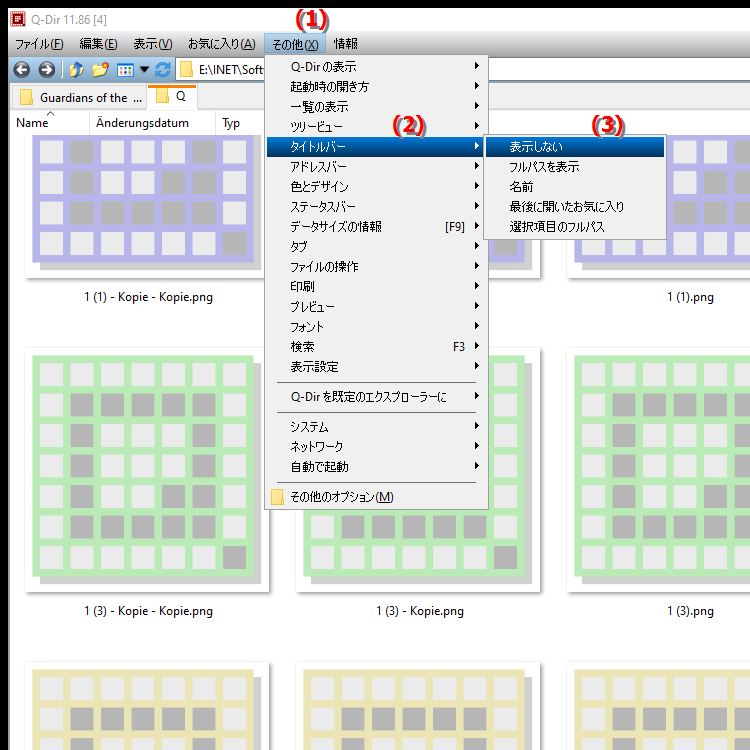Open the ファイル(F) menu
The height and width of the screenshot is (750, 750).
(x=39, y=44)
